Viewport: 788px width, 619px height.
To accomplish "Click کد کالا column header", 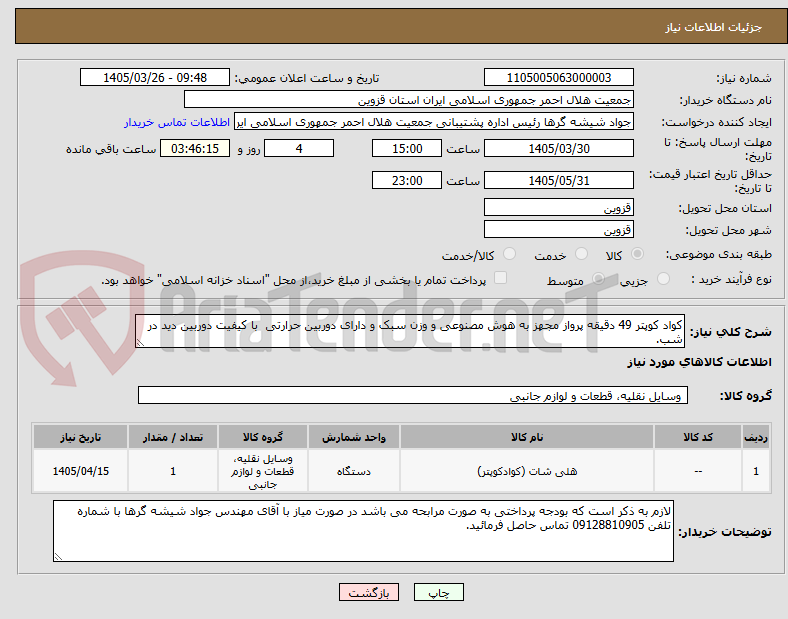I will tap(698, 437).
